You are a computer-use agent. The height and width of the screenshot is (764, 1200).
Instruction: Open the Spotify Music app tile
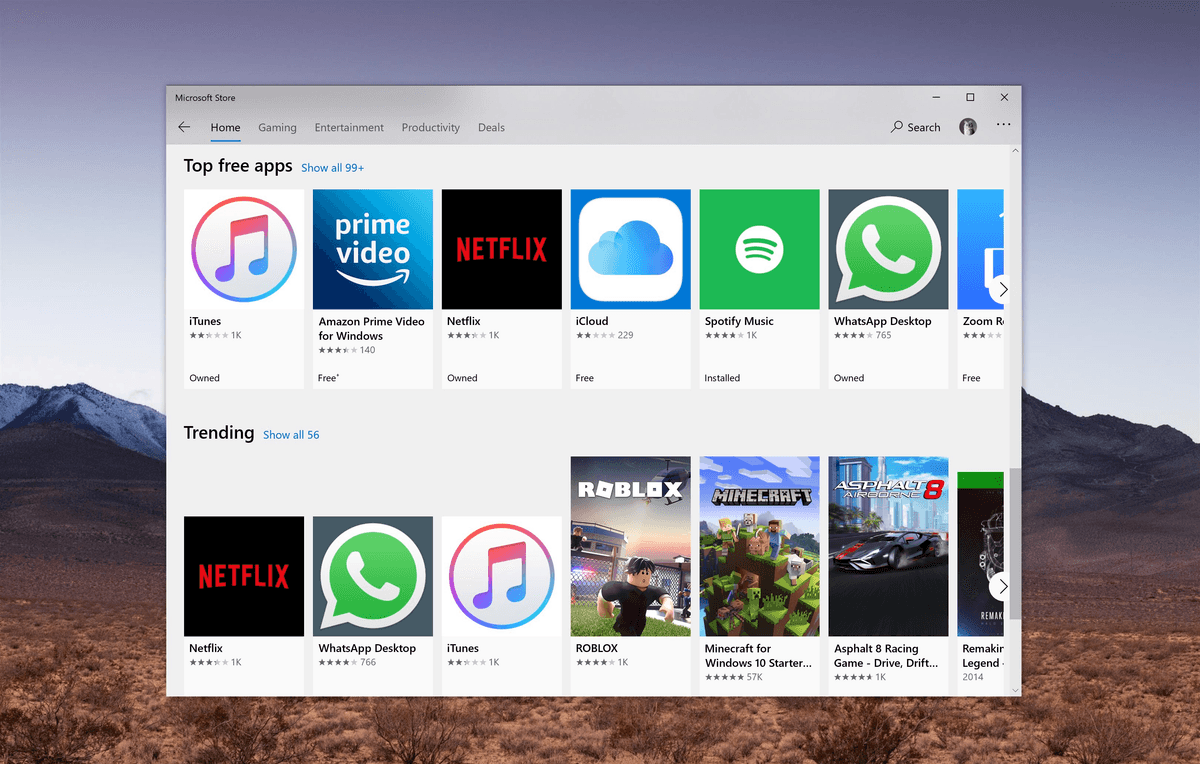[x=759, y=249]
